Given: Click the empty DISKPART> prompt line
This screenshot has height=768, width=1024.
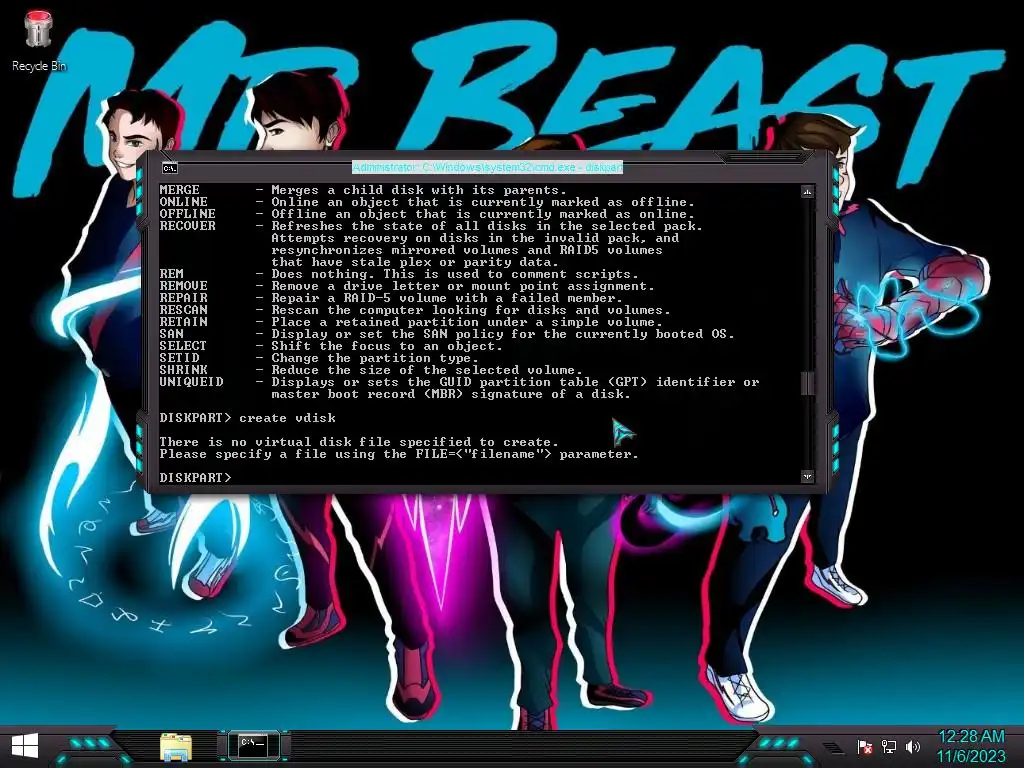Looking at the screenshot, I should coord(195,477).
